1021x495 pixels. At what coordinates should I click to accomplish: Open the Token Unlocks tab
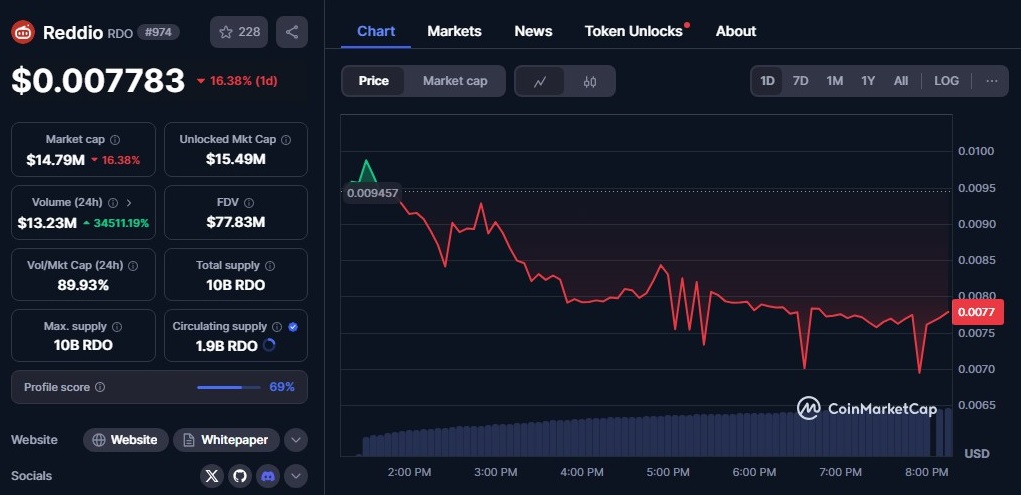click(635, 31)
